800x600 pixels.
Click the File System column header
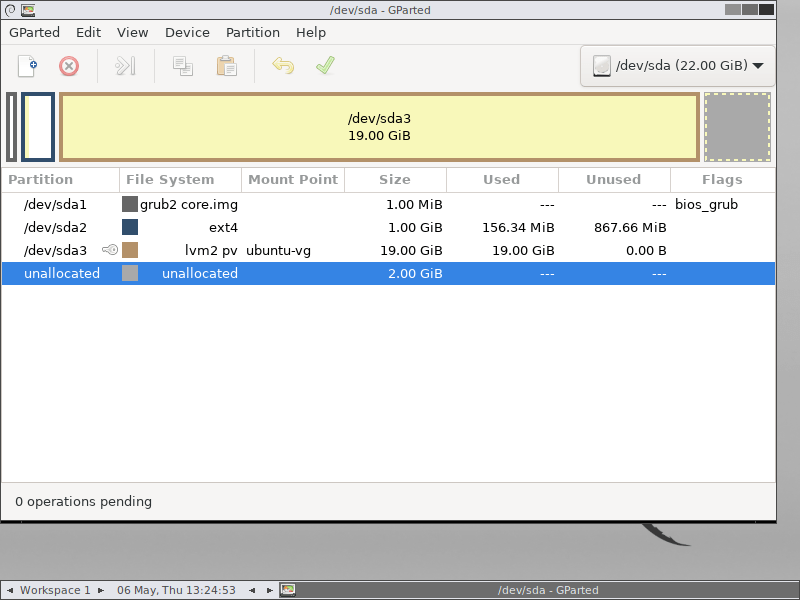point(170,180)
